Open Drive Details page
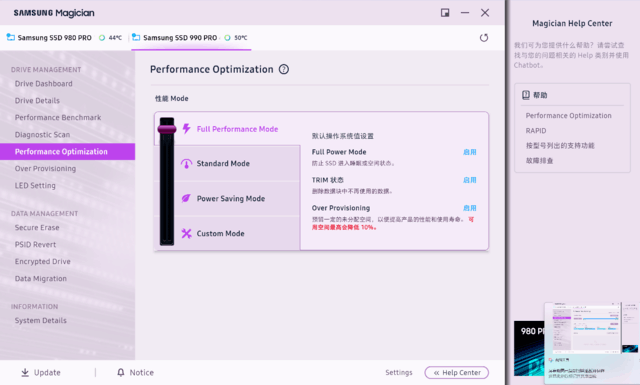Image resolution: width=640 pixels, height=385 pixels. pos(37,100)
